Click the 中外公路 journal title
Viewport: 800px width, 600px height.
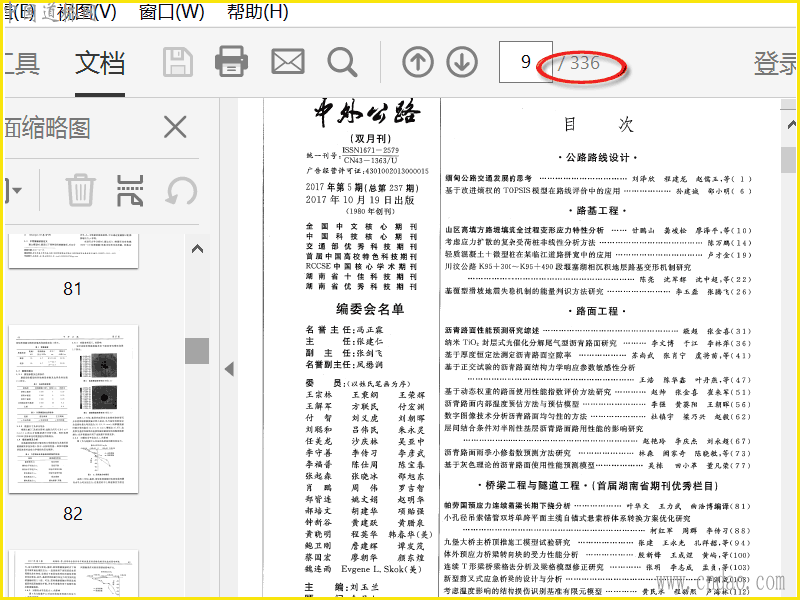pos(367,113)
